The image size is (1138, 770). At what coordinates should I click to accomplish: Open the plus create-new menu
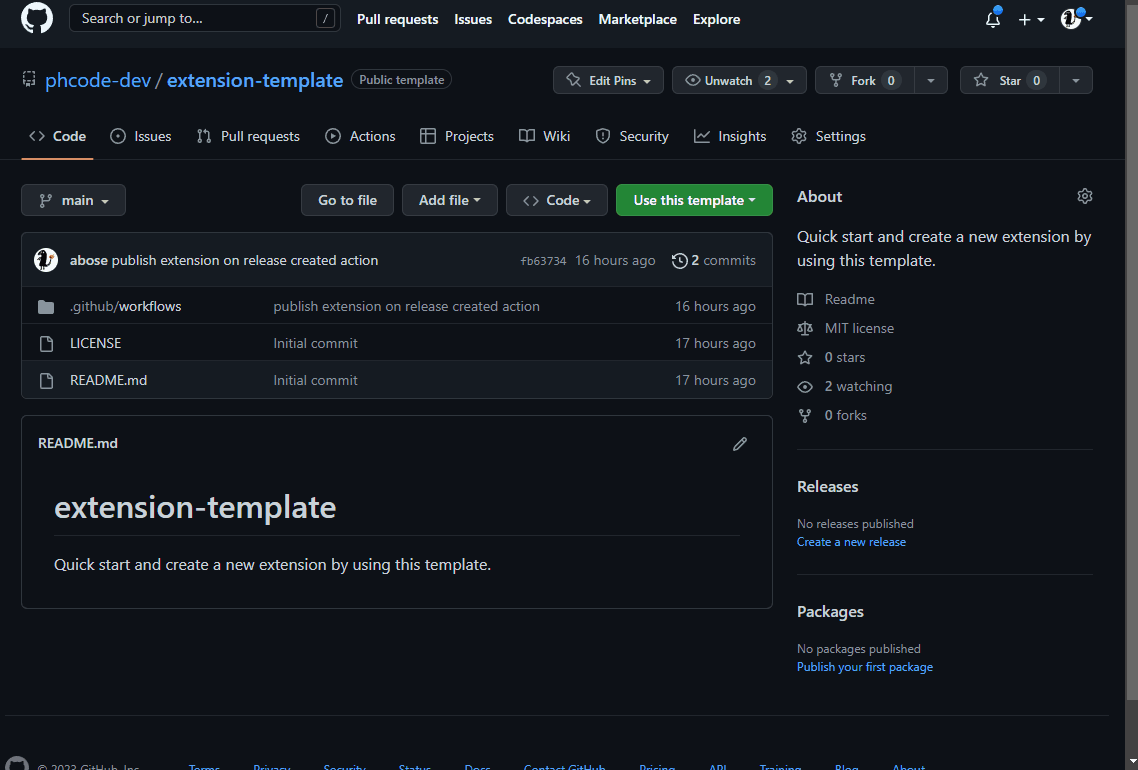(1031, 20)
